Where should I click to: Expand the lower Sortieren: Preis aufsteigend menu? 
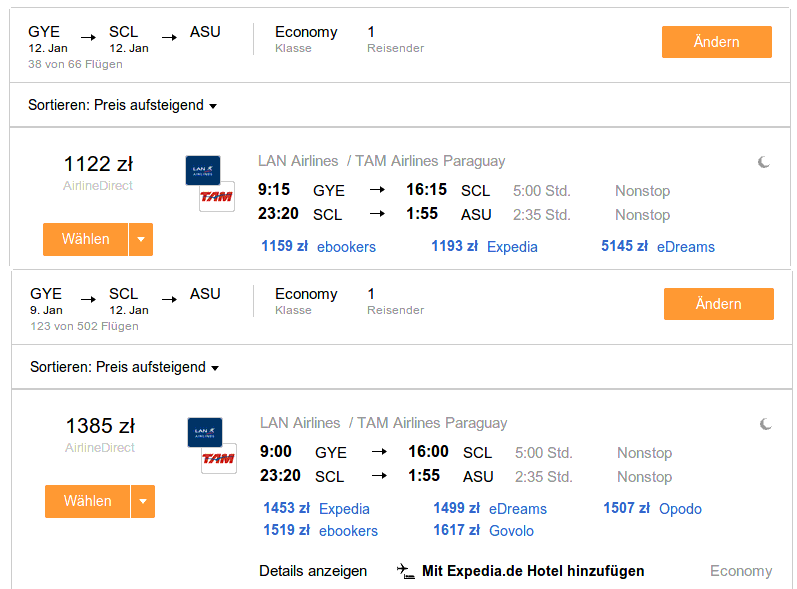[x=125, y=367]
